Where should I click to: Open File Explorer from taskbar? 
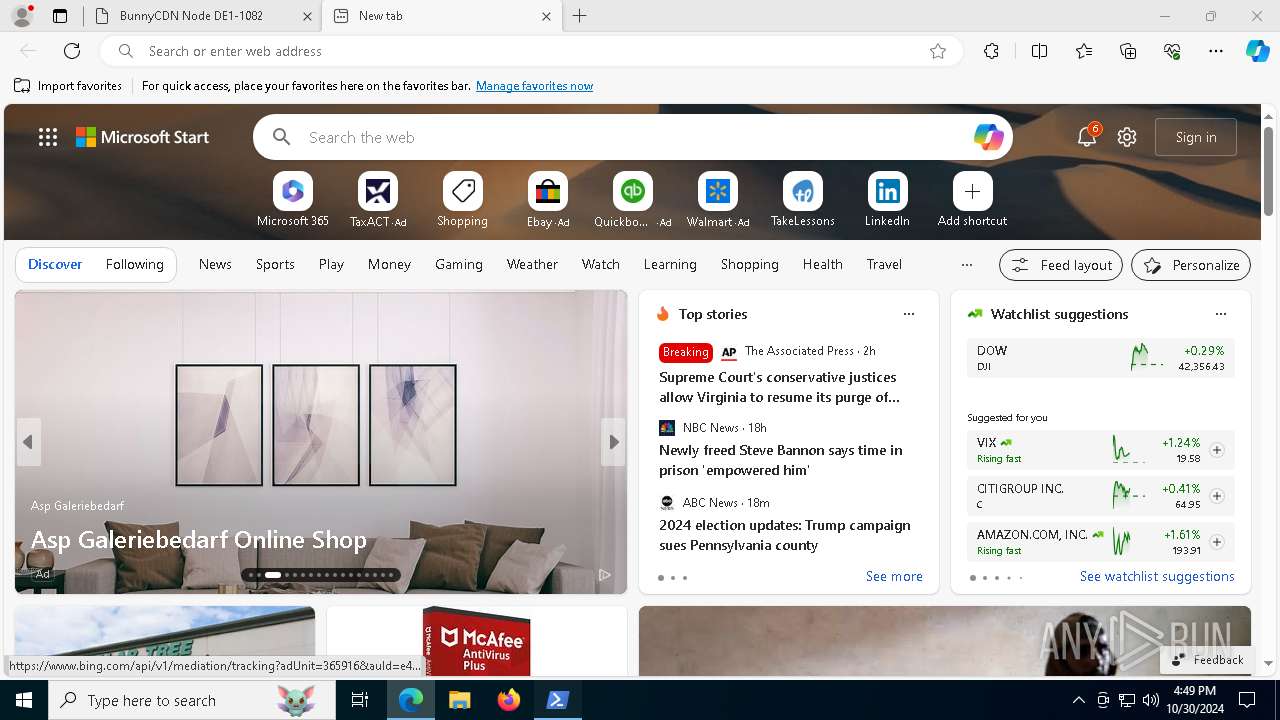click(x=459, y=700)
